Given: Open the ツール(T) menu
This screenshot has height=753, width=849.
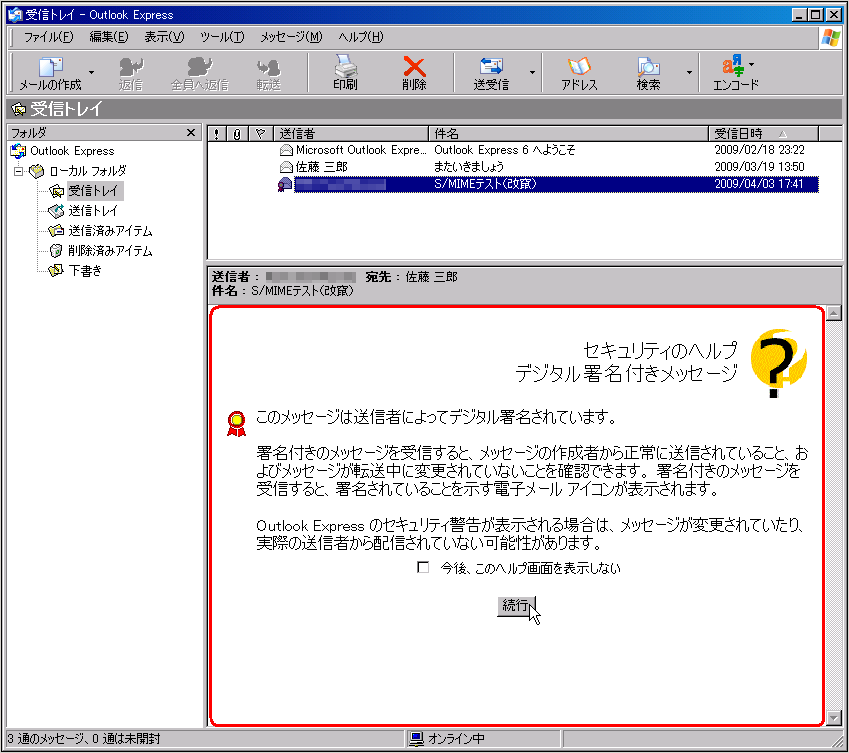Looking at the screenshot, I should pyautogui.click(x=221, y=37).
